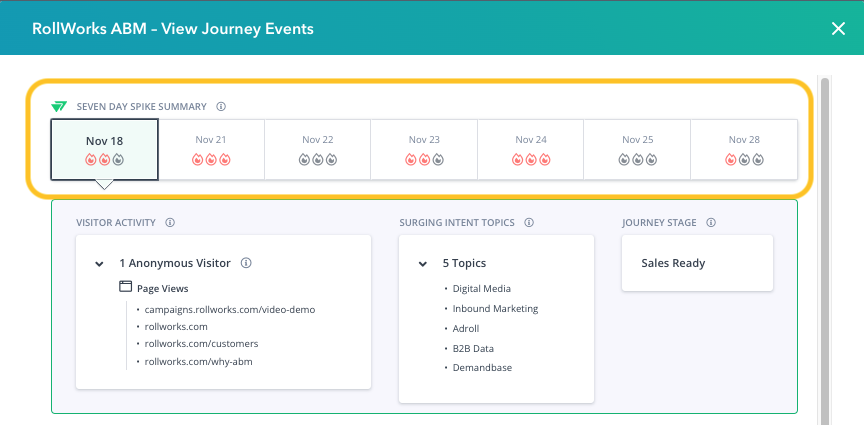Click the flame icons under Nov 28
This screenshot has height=425, width=864.
[744, 160]
